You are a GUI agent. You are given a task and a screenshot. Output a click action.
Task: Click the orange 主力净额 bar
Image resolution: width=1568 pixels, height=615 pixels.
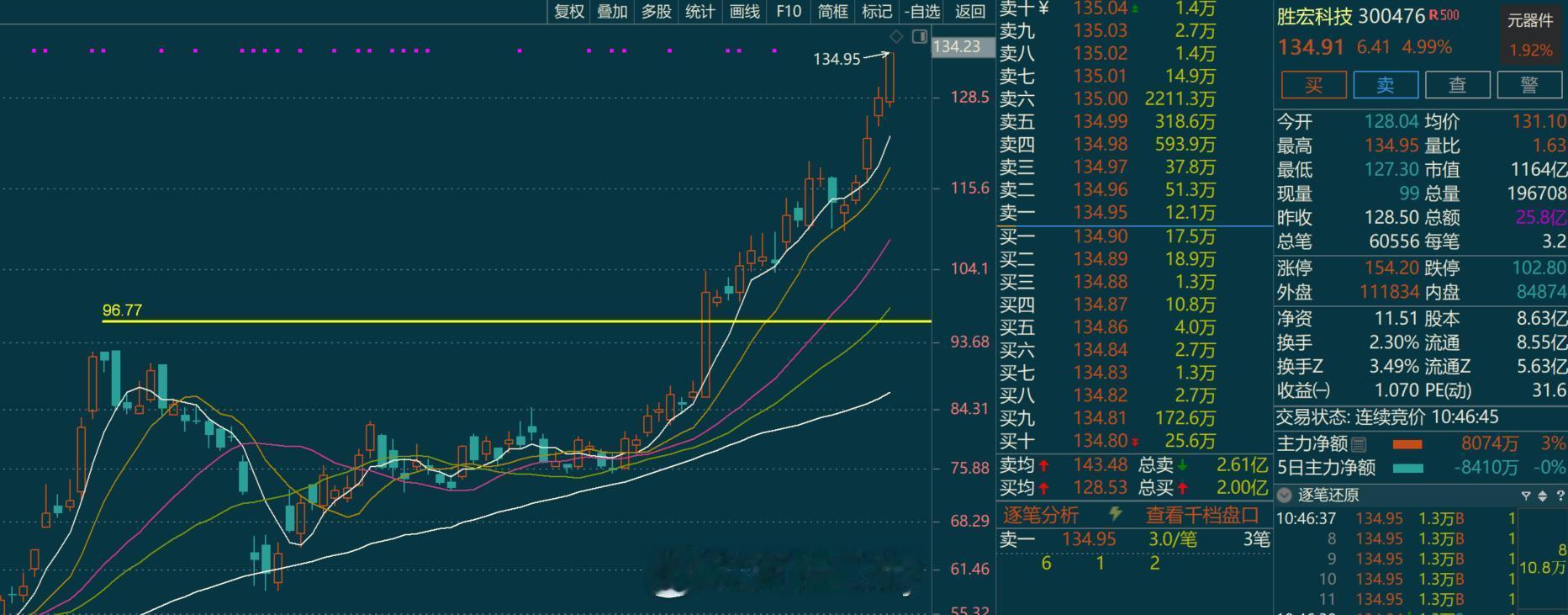pyautogui.click(x=1407, y=444)
